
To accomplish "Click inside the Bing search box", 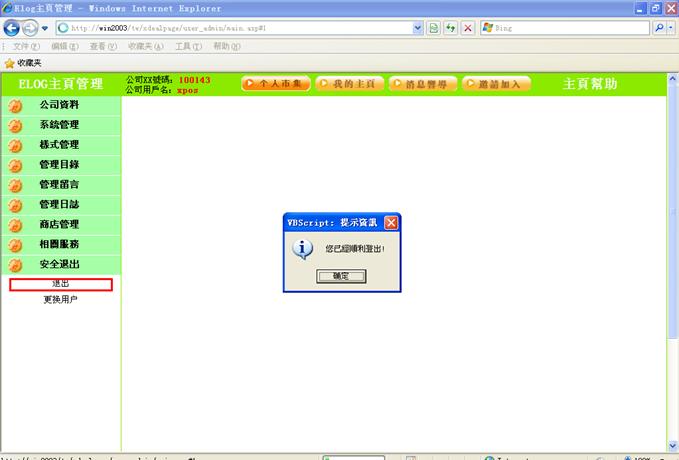I will 570,28.
